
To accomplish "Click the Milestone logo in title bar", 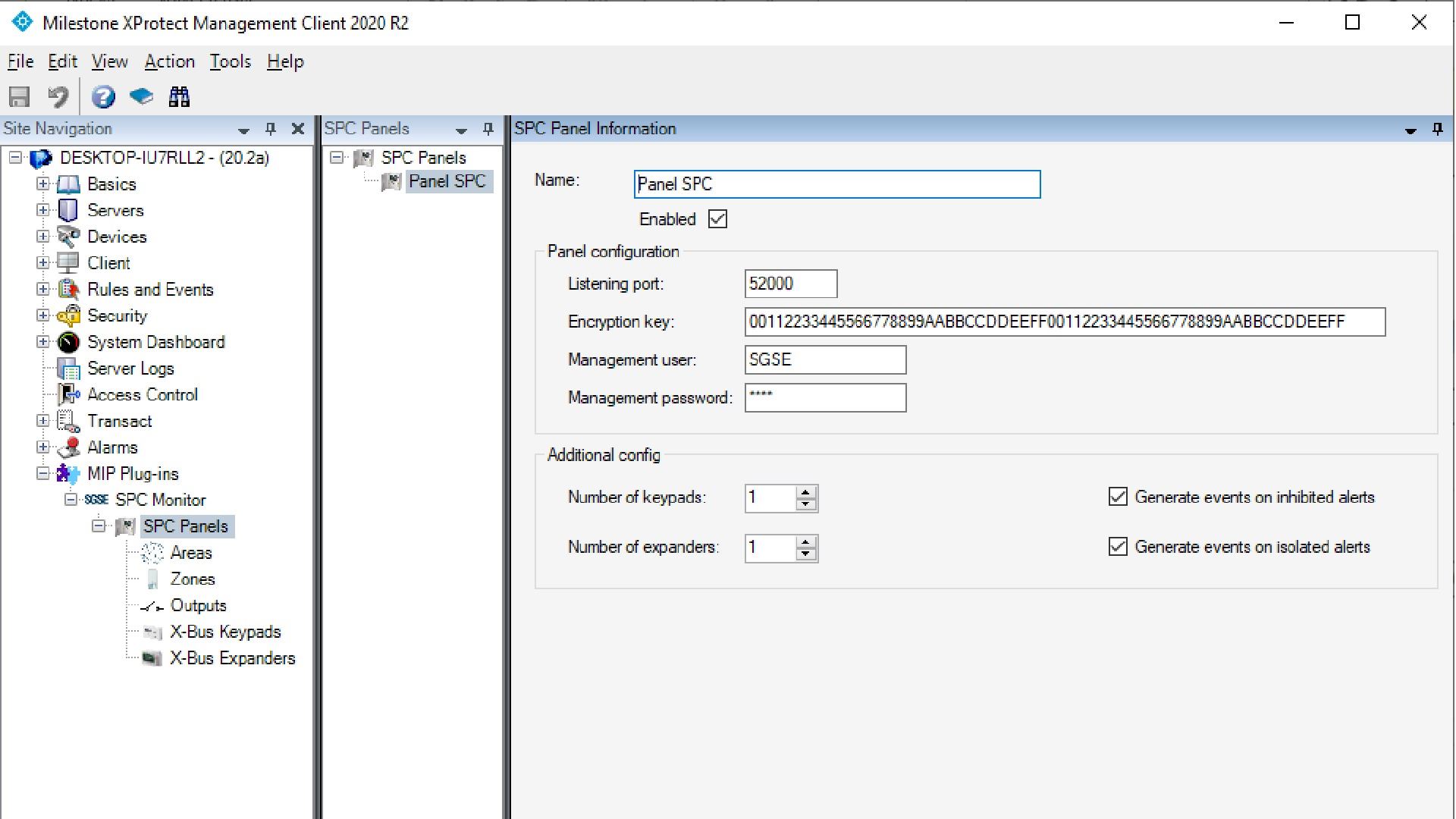I will point(23,22).
